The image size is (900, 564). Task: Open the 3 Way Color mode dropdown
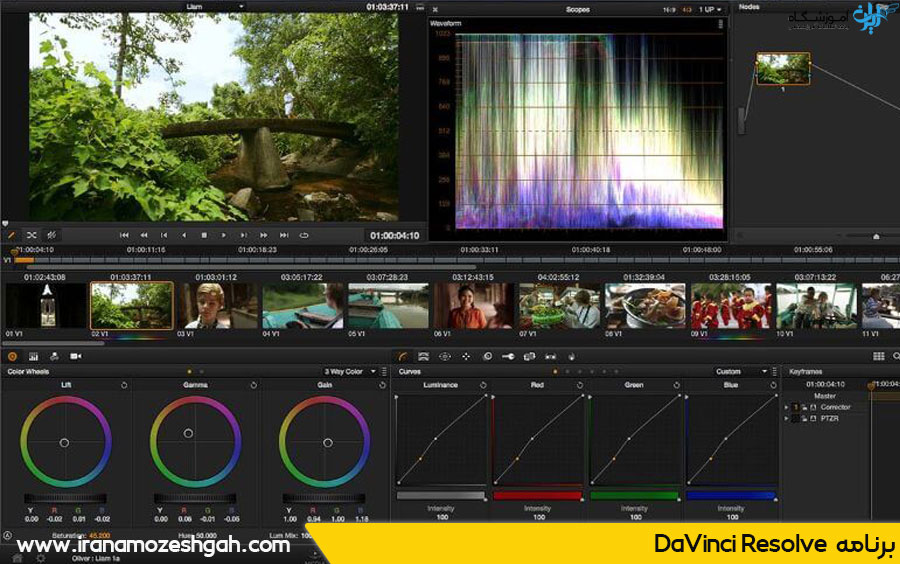pos(350,372)
